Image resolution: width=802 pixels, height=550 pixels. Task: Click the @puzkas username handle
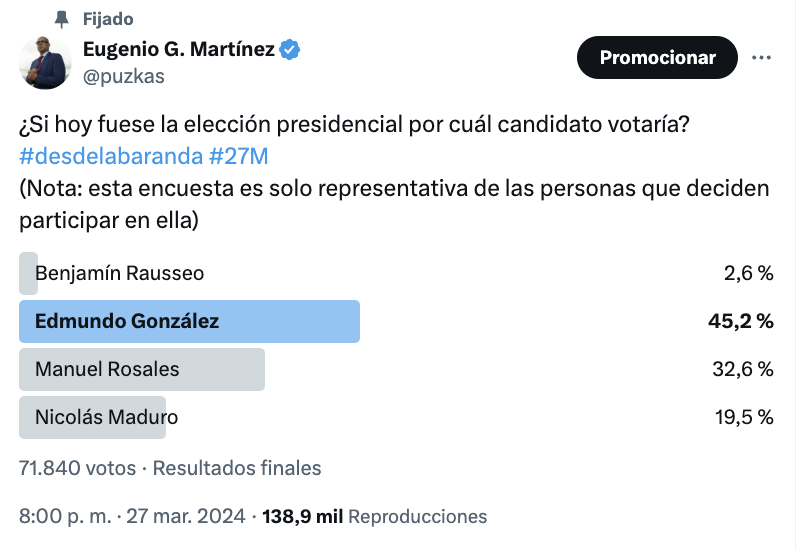tap(124, 77)
